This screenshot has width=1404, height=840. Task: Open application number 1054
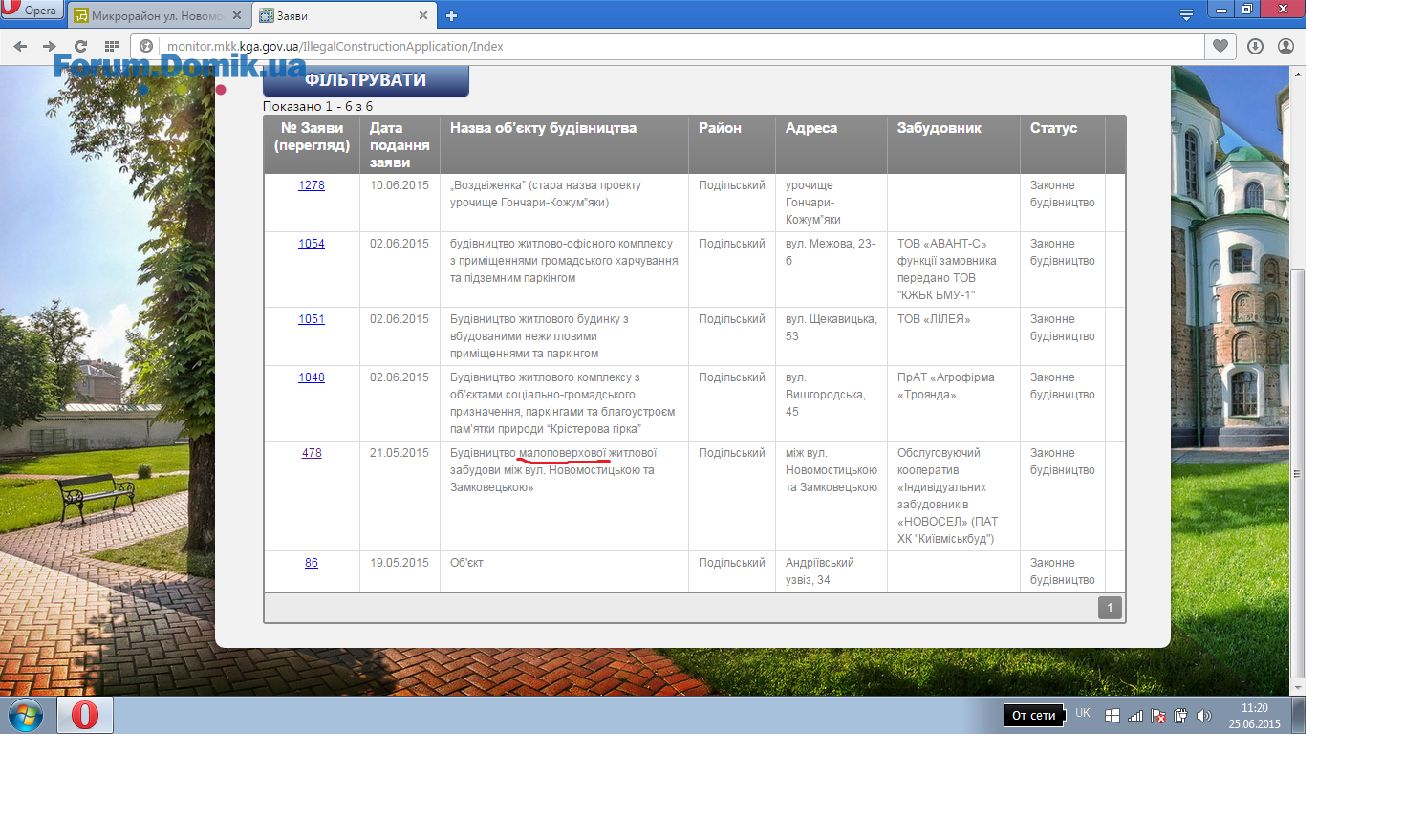click(312, 244)
